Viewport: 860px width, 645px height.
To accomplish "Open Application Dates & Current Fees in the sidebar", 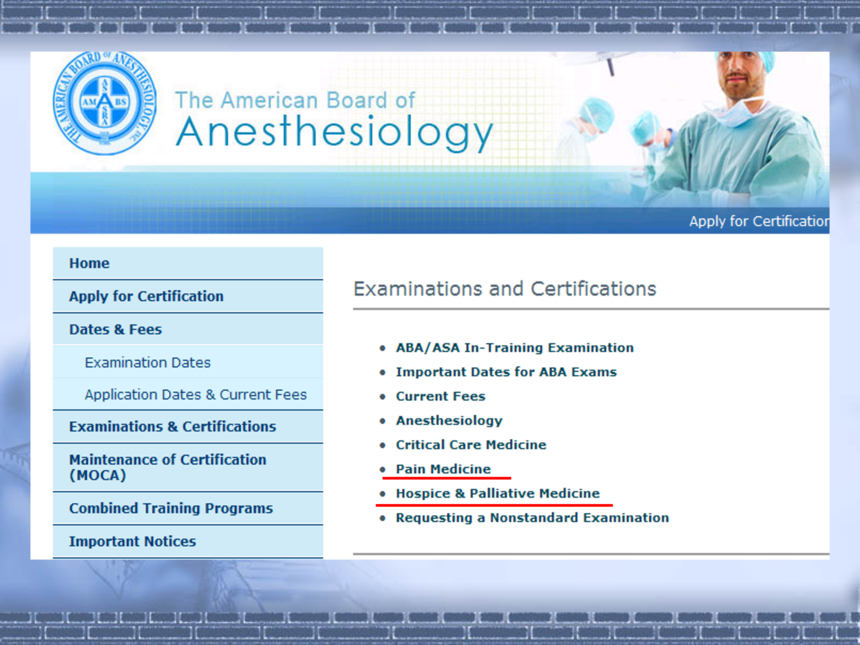I will 195,394.
